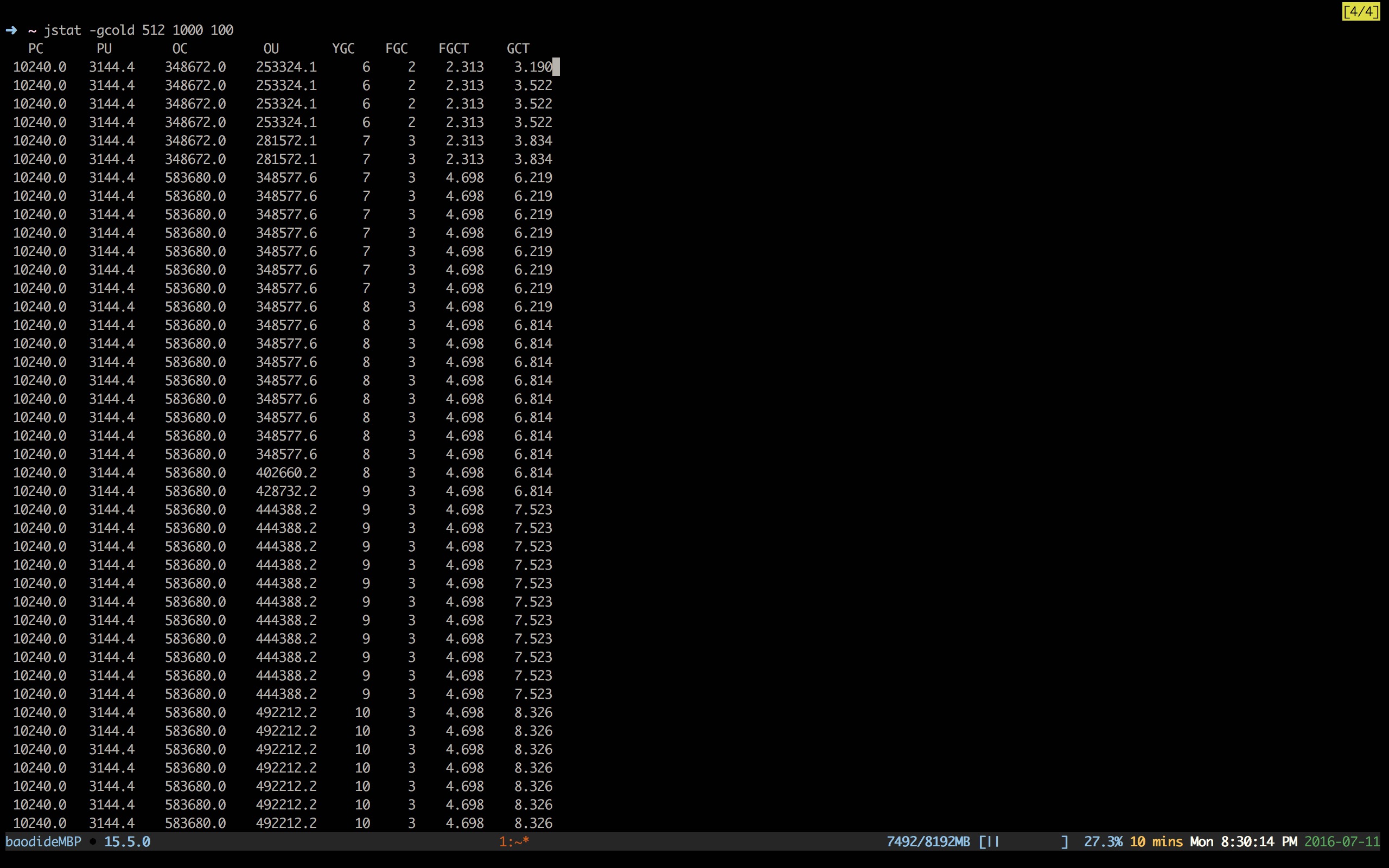The width and height of the screenshot is (1389, 868).
Task: Select the tmux window tab 1:~*
Action: pyautogui.click(x=514, y=841)
